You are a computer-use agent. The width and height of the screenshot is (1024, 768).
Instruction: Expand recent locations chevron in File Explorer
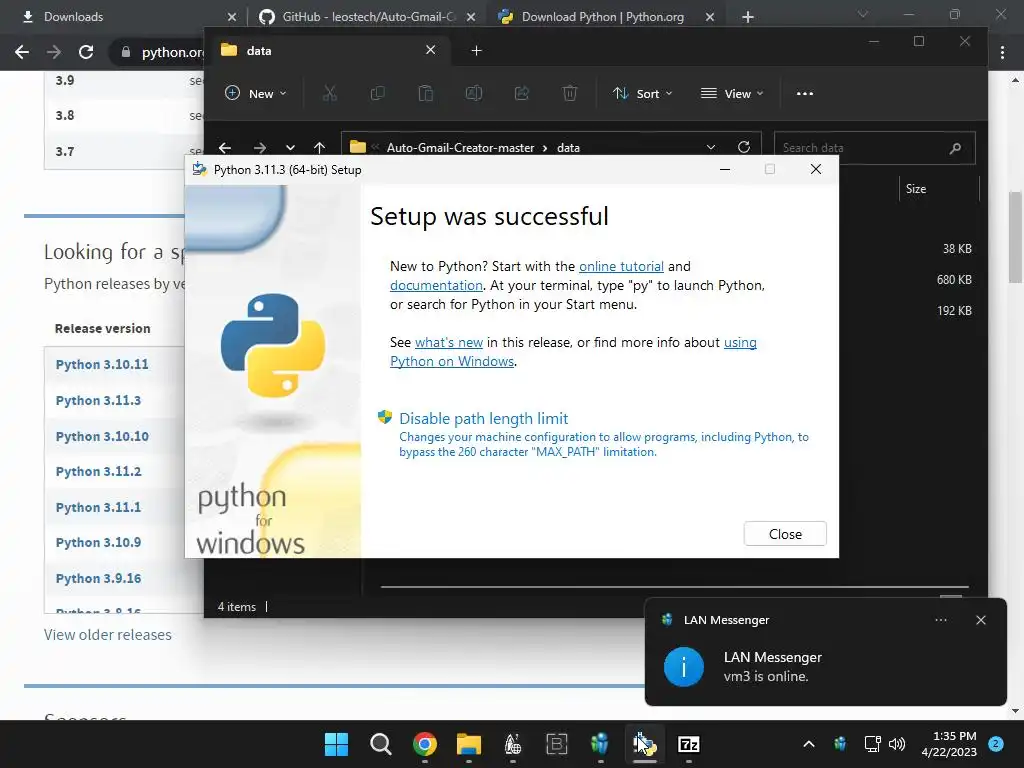click(x=290, y=148)
